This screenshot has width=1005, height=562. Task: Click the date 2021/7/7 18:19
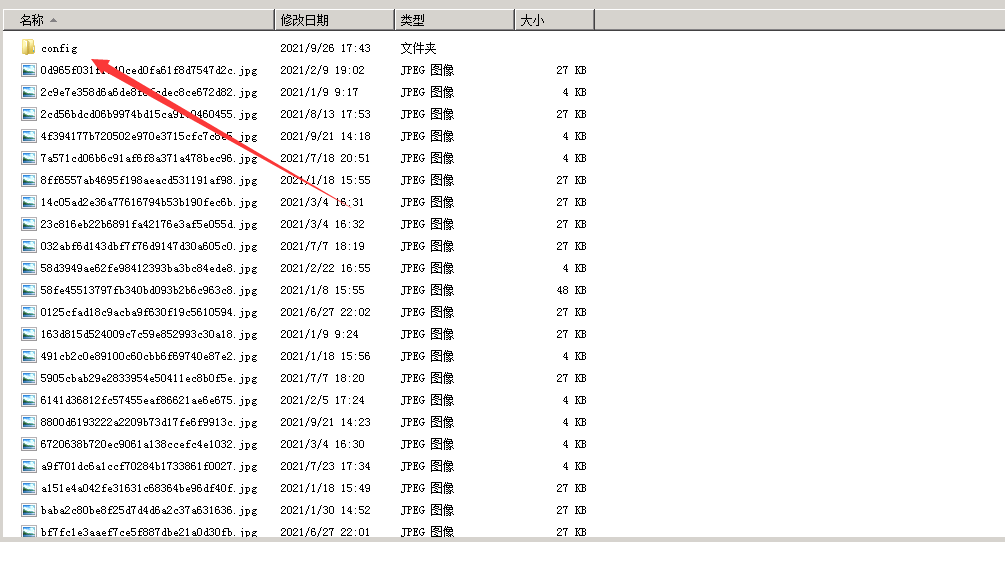coord(322,246)
